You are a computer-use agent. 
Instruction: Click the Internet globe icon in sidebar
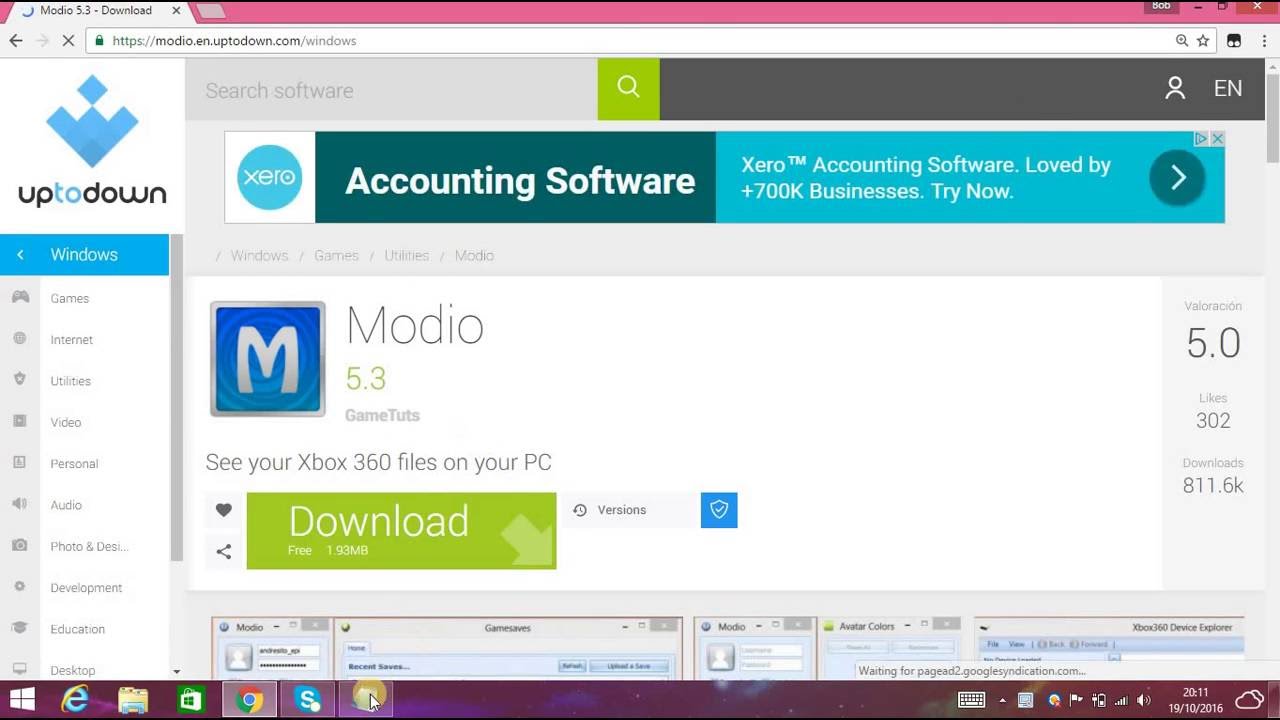click(20, 339)
